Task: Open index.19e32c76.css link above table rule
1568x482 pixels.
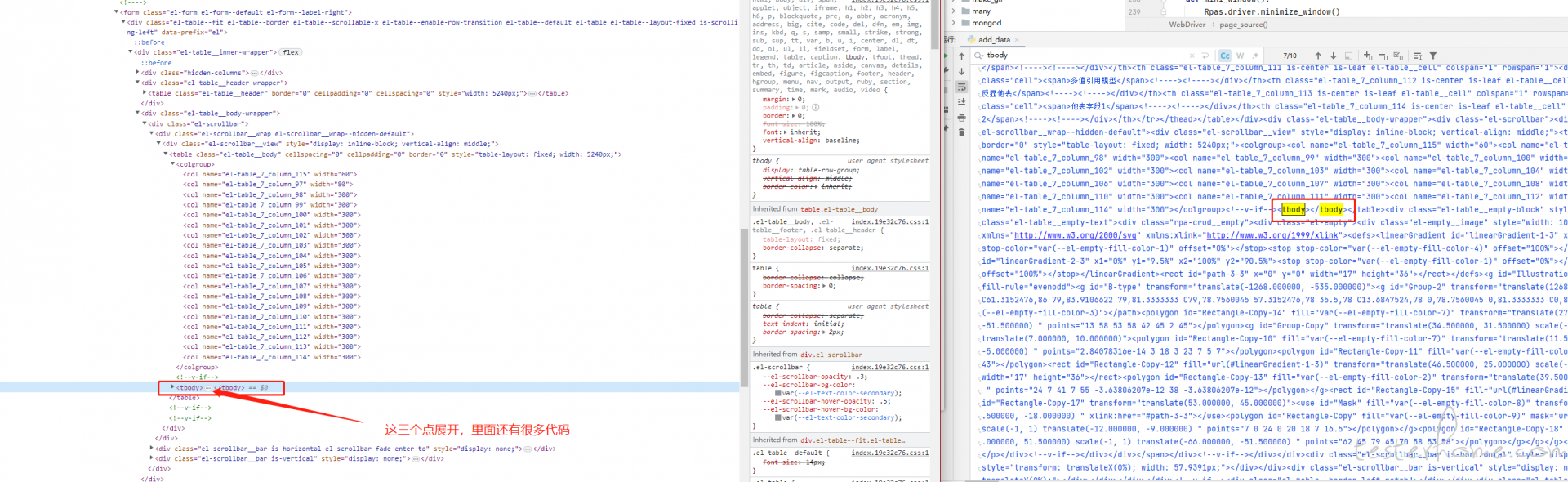Action: click(889, 268)
